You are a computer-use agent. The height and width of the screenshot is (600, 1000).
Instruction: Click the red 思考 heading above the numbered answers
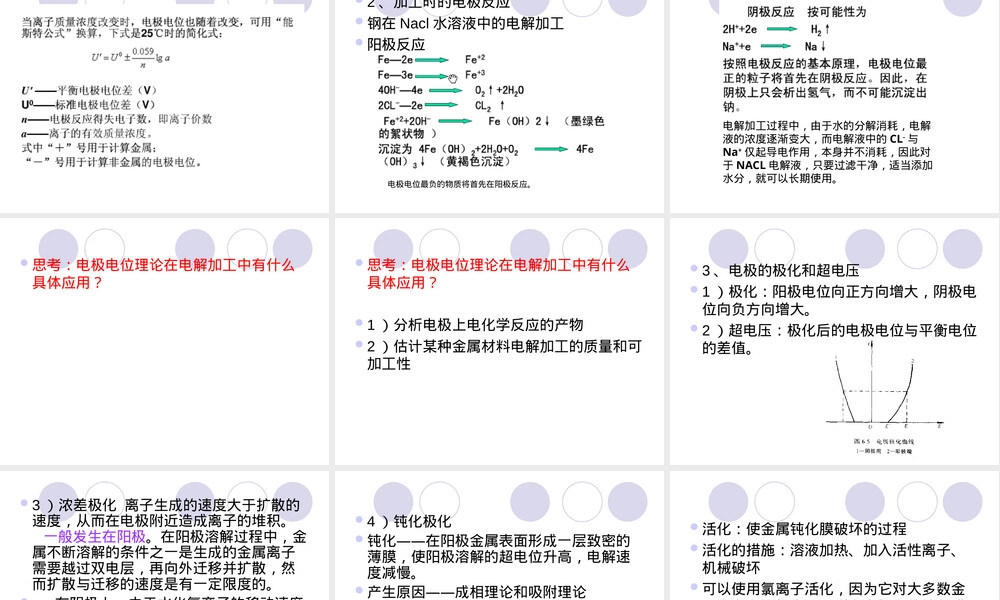(x=498, y=274)
